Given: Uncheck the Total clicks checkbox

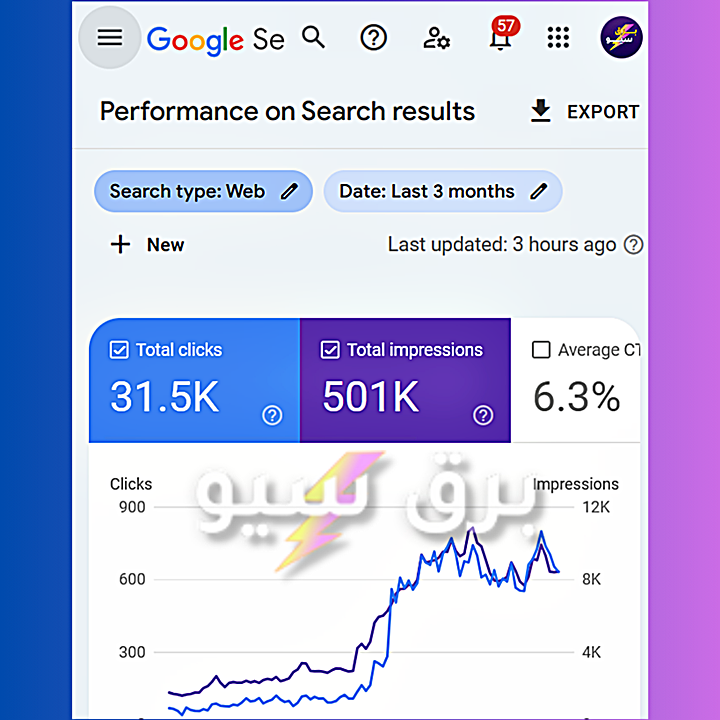Looking at the screenshot, I should 119,350.
